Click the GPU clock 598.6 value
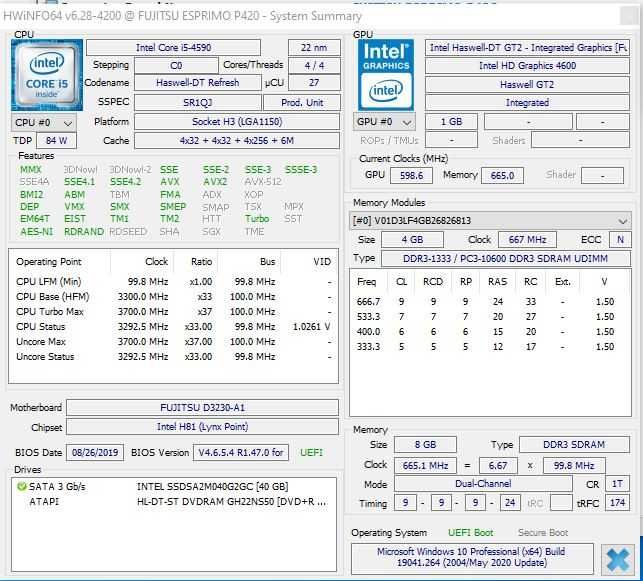This screenshot has height=581, width=643. 411,175
